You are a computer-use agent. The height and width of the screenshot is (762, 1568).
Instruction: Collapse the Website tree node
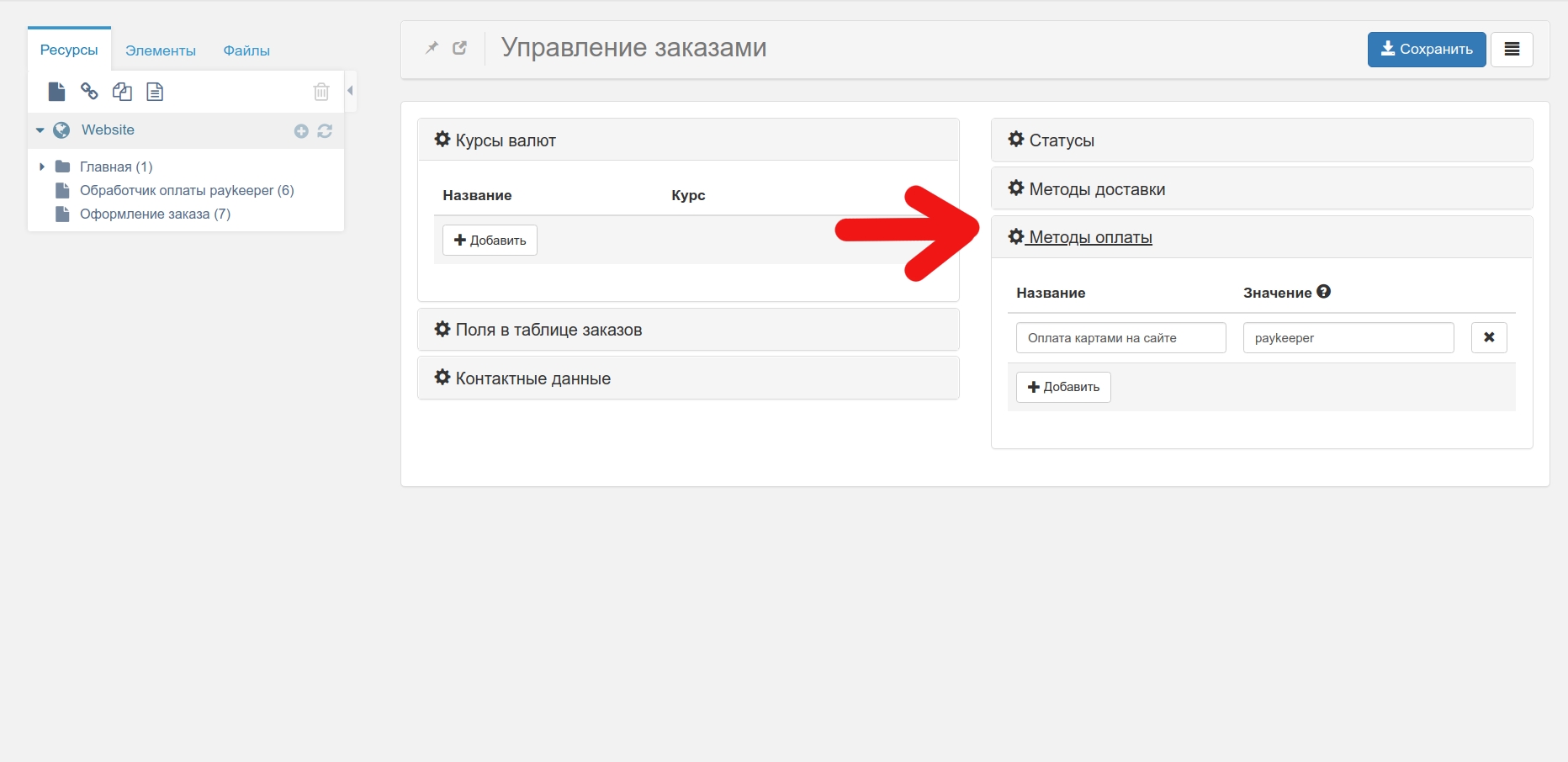pos(40,130)
